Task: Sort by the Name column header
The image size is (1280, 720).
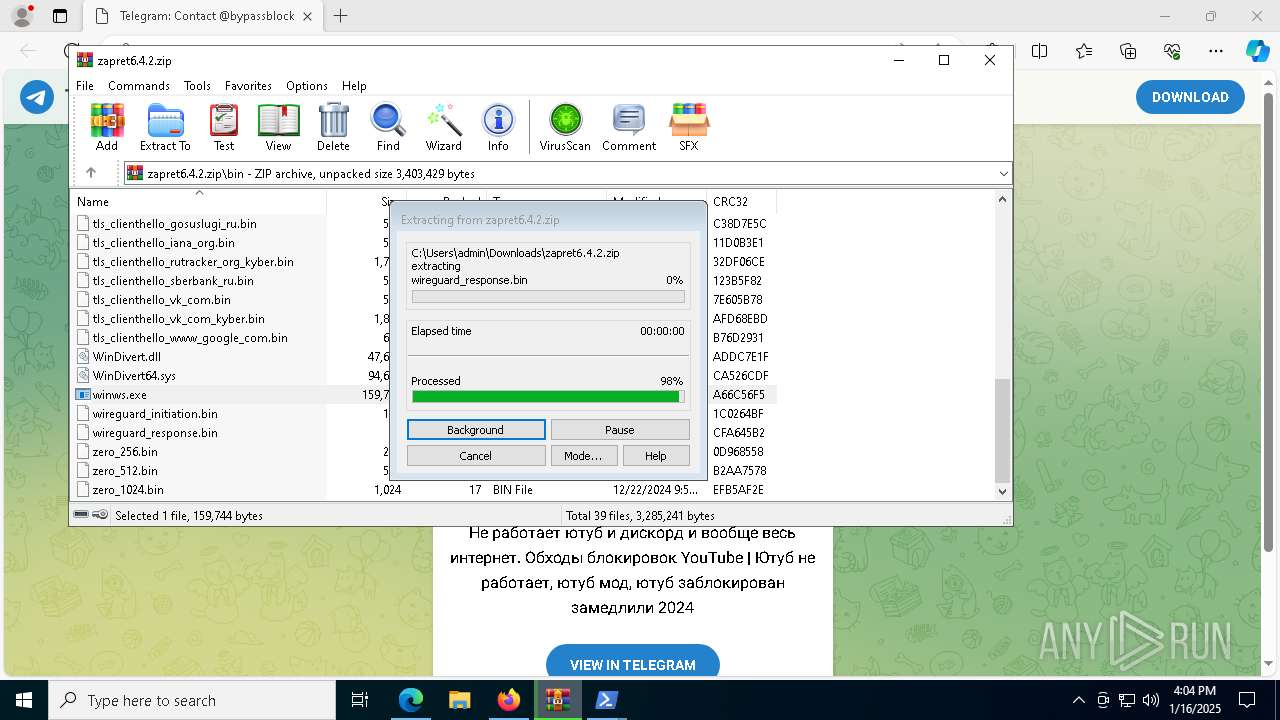Action: pos(198,201)
